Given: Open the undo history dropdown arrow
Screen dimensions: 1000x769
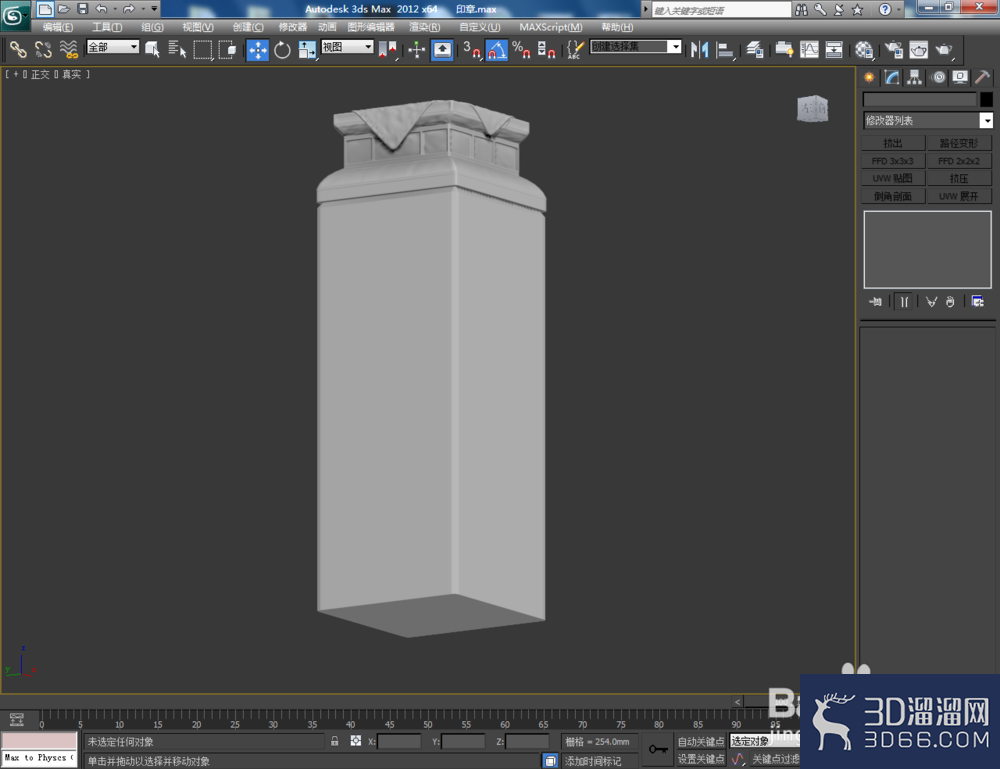Looking at the screenshot, I should pos(115,8).
